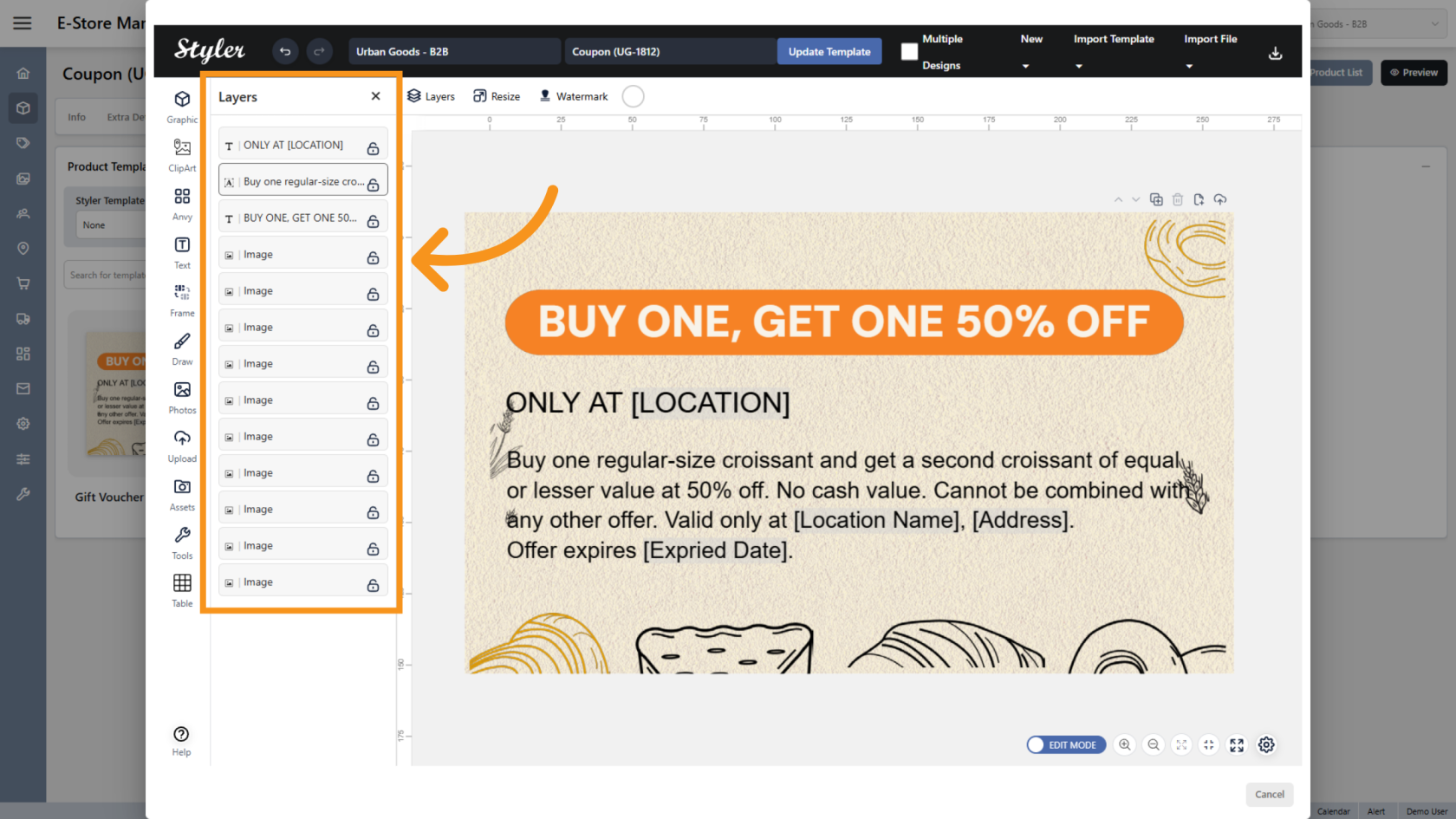Open shopping cart icon in background sidebar
Image resolution: width=1456 pixels, height=819 pixels.
23,283
